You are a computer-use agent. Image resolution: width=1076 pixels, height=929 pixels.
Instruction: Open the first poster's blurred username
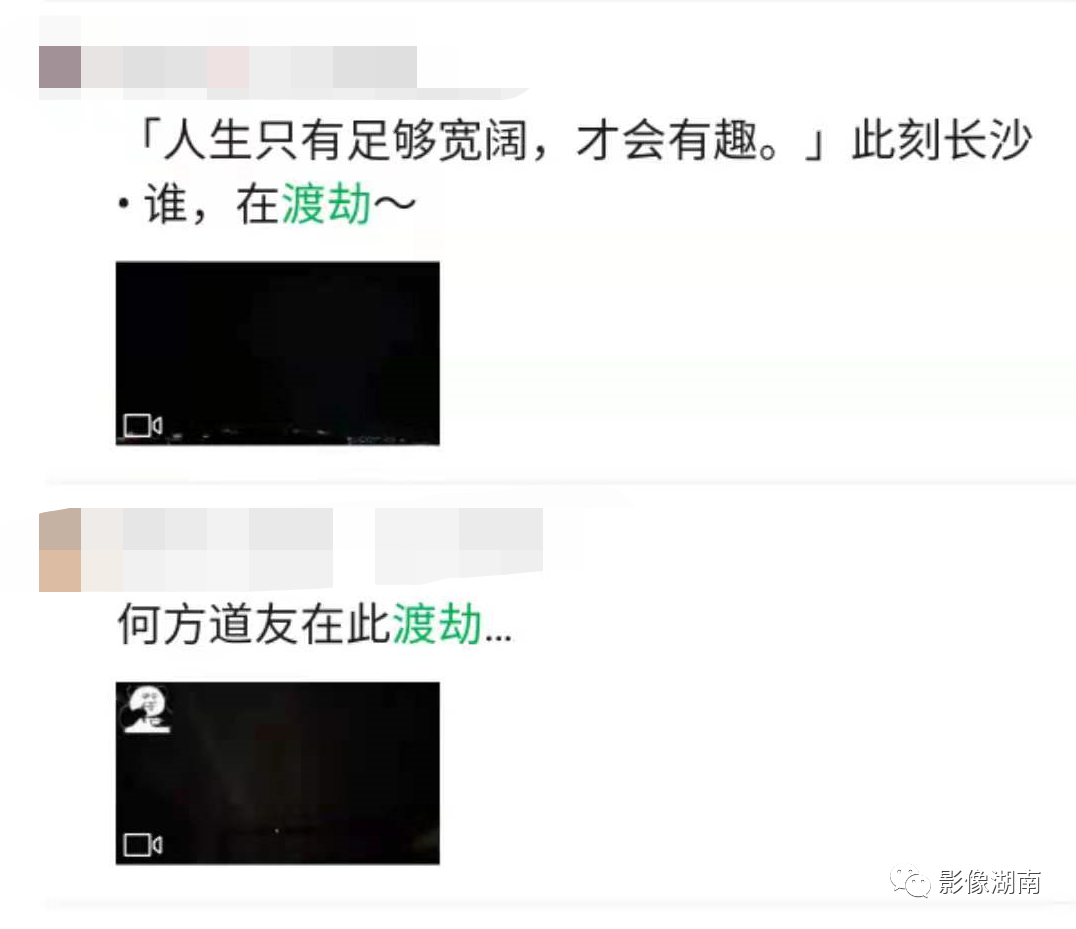coord(249,67)
